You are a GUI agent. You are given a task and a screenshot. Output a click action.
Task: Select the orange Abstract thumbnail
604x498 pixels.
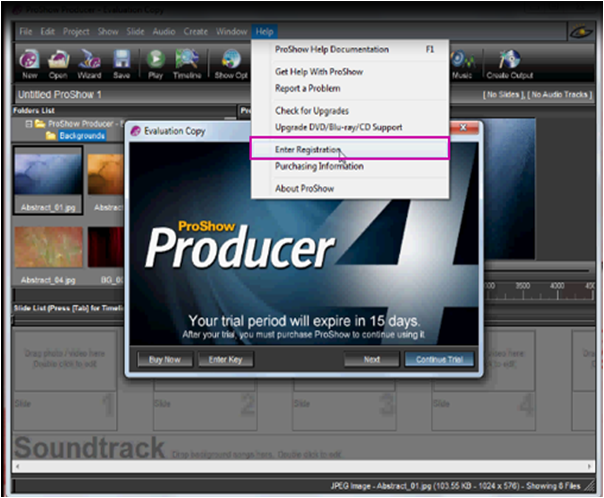(x=106, y=174)
